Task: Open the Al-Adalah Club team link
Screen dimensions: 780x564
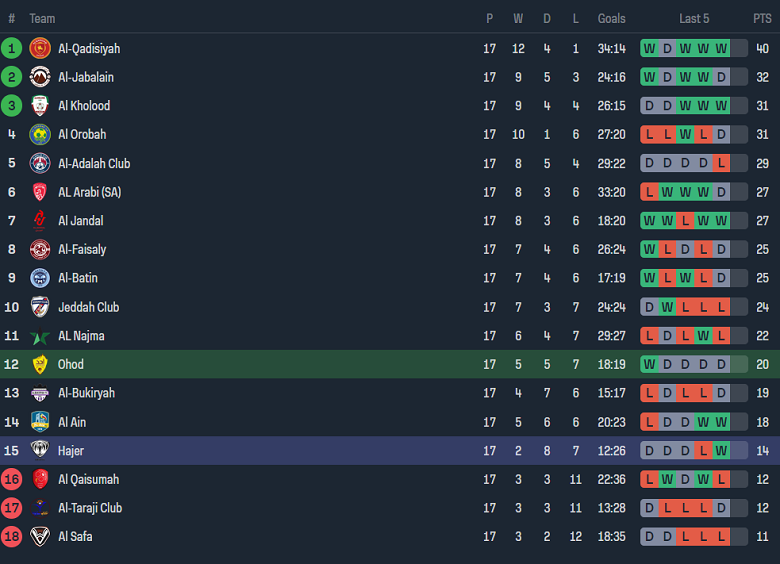Action: click(x=94, y=163)
